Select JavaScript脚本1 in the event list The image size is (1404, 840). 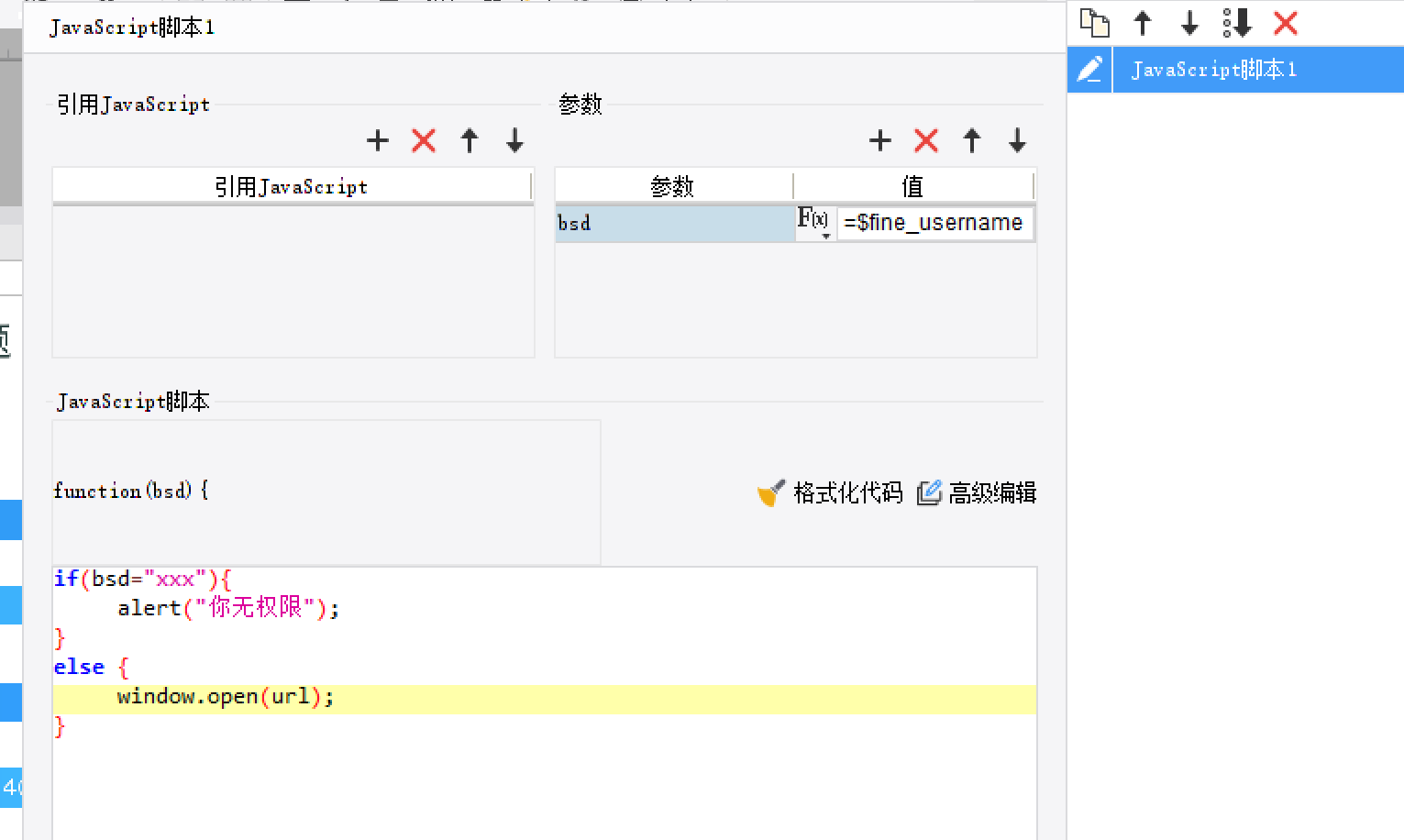[1257, 70]
